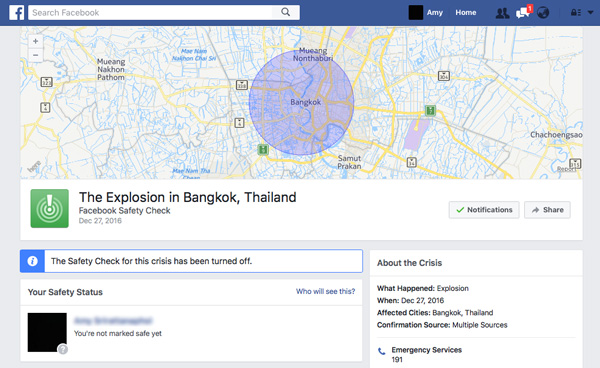The image size is (600, 368).
Task: Click the green Safety Check icon
Action: coord(50,208)
